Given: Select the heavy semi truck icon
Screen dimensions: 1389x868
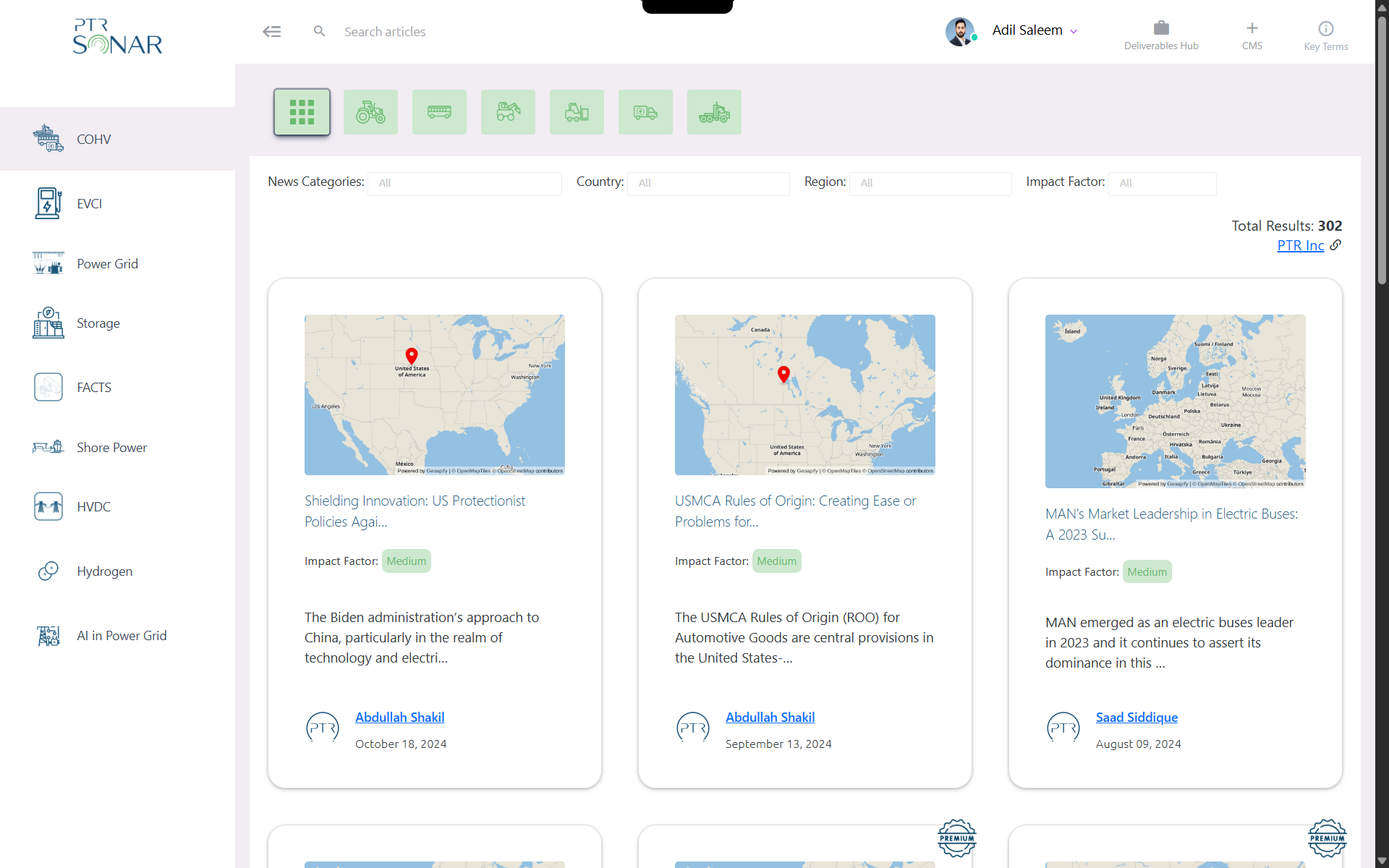Looking at the screenshot, I should (714, 112).
